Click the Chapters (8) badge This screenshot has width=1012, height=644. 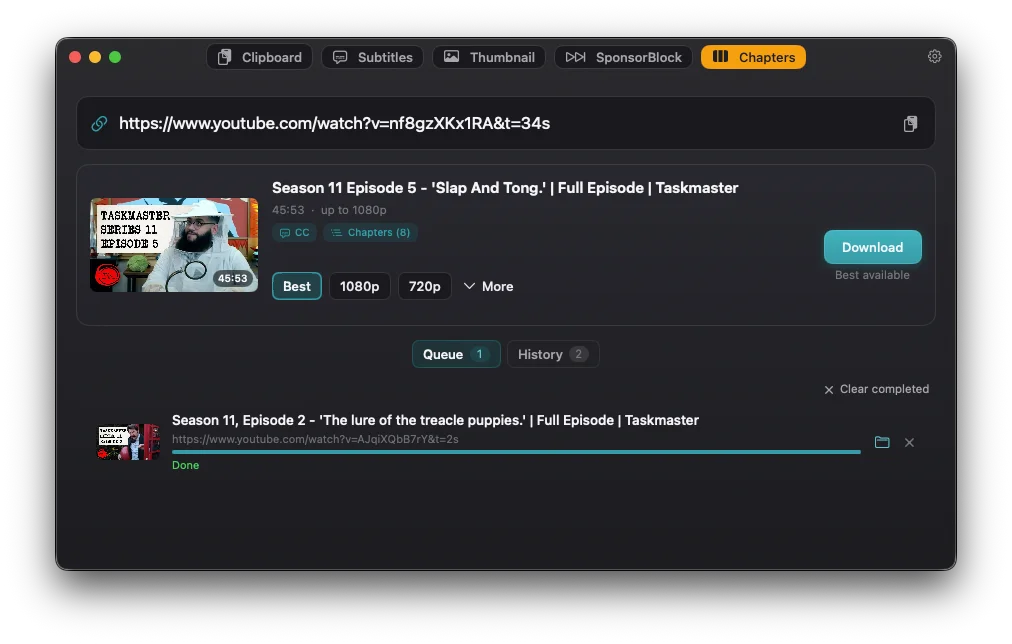[370, 232]
